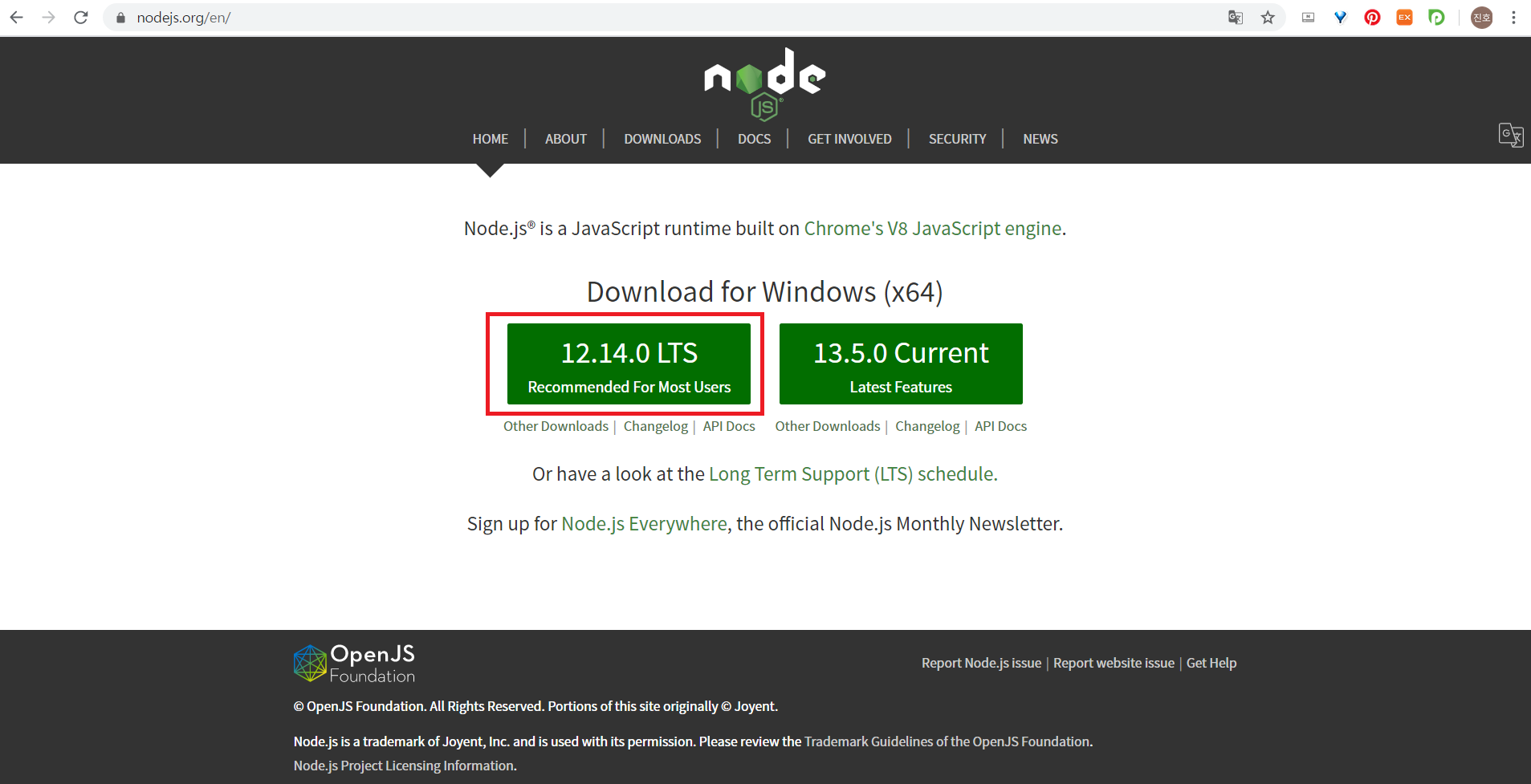Open the HOME nav item

point(490,139)
